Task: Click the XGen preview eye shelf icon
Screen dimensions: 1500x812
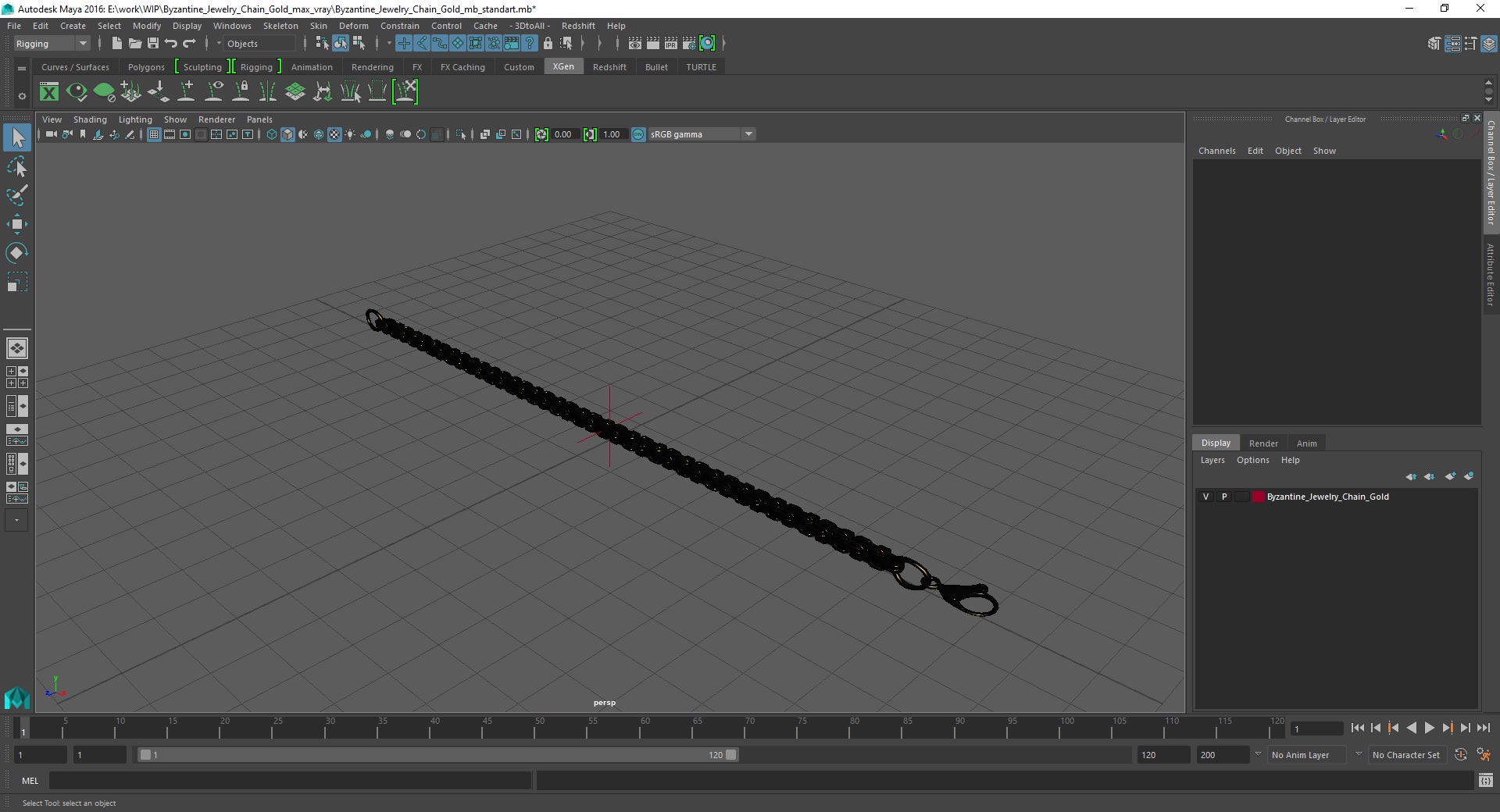Action: click(77, 92)
